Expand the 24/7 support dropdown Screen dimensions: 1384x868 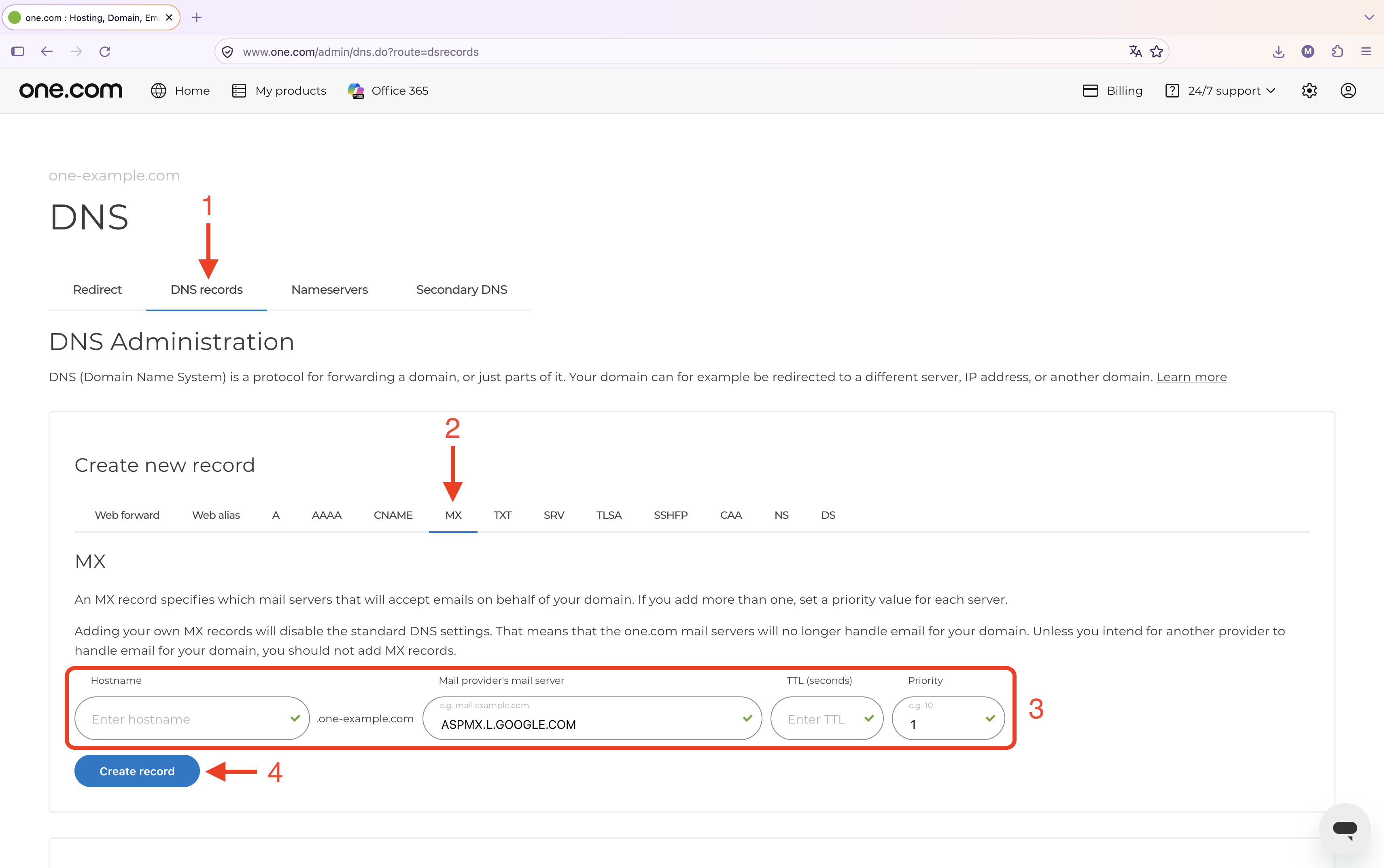coord(1221,91)
